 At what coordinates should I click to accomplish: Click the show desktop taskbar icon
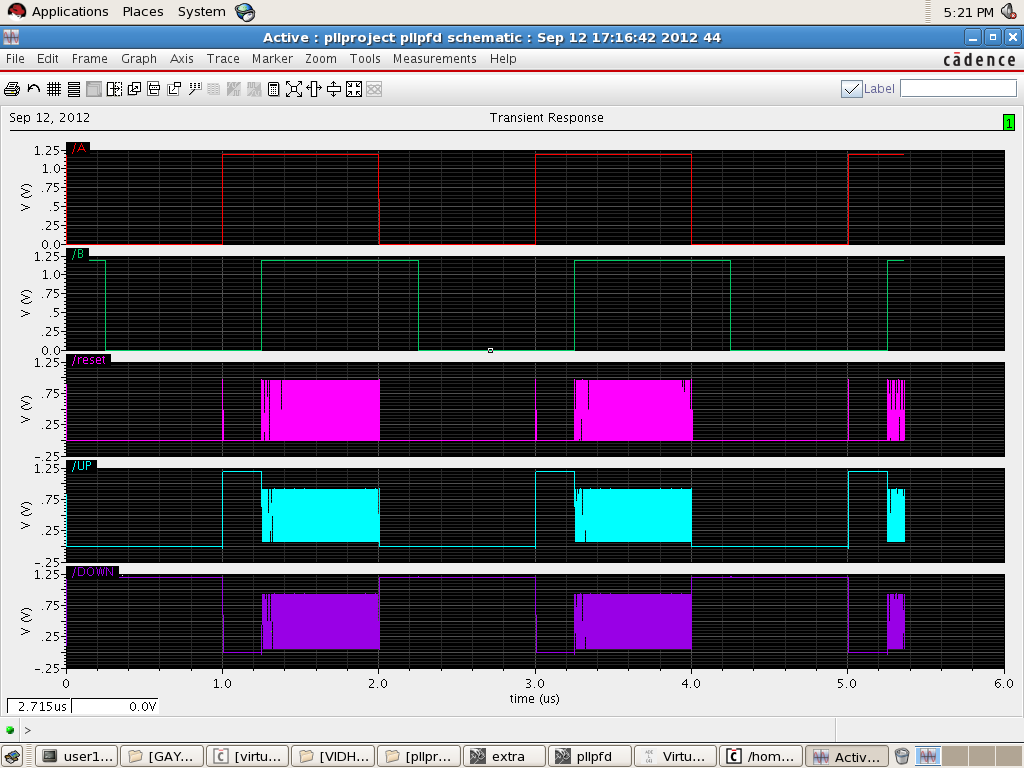[x=12, y=756]
